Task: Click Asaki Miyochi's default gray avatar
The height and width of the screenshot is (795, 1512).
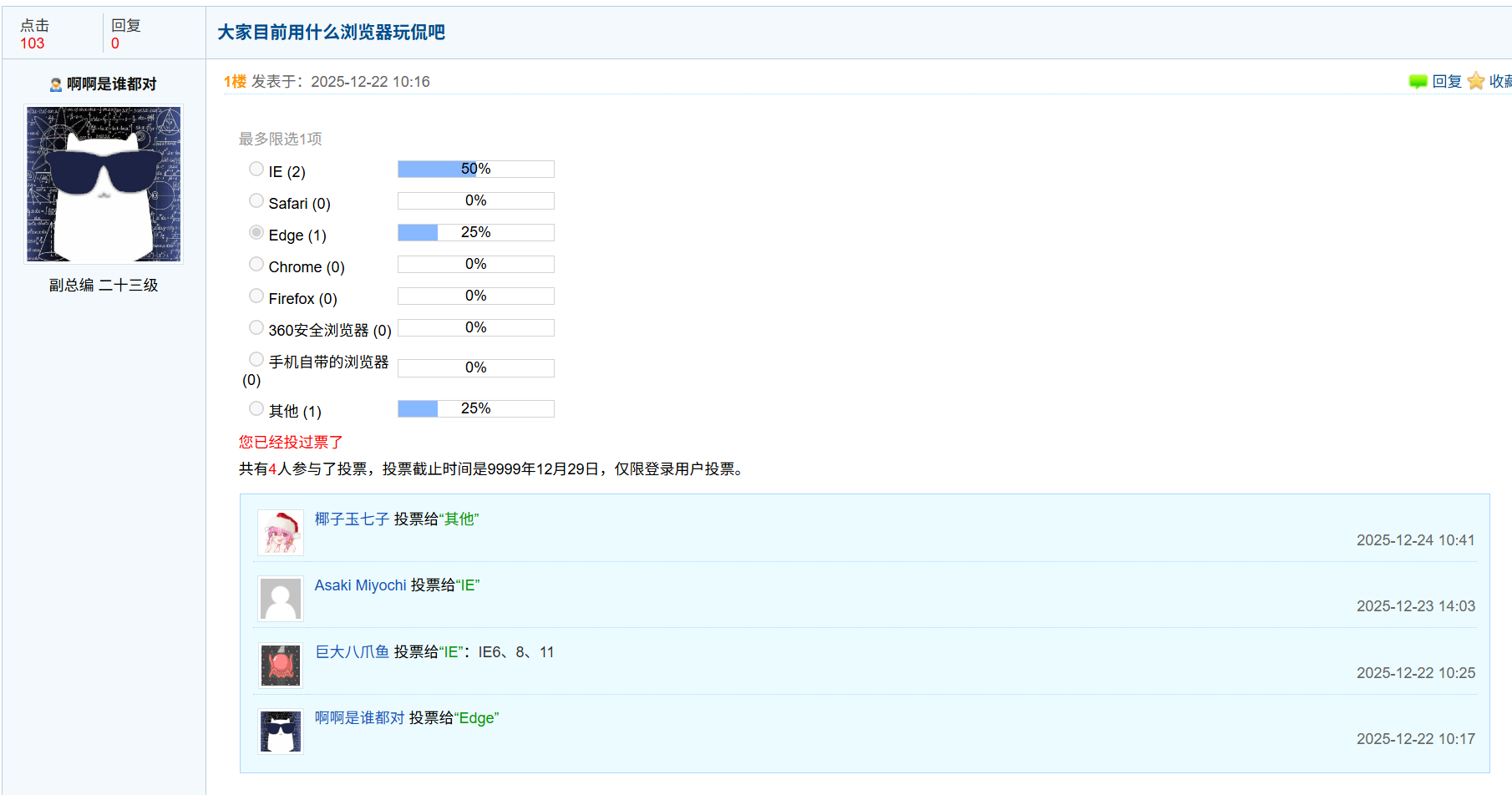Action: pos(281,599)
